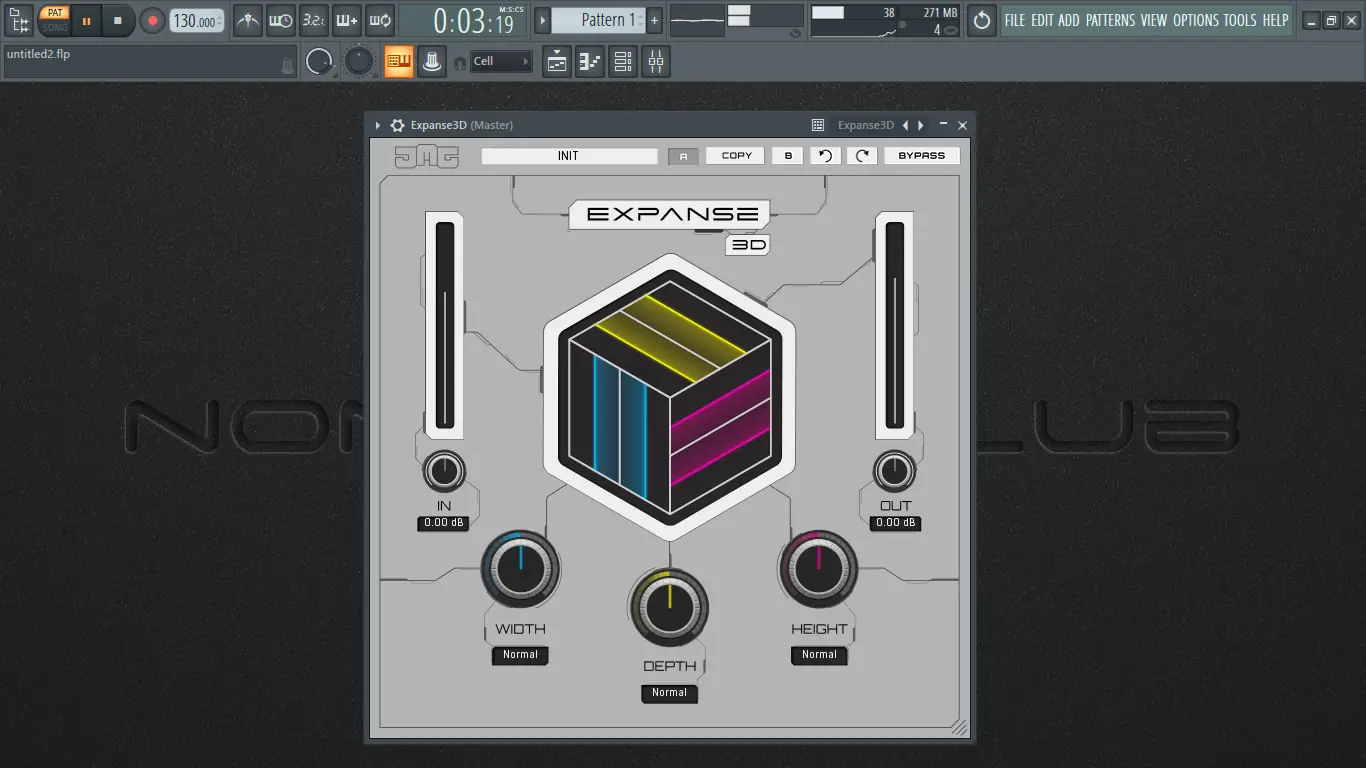
Task: Open the Normal dropdown under WIDTH
Action: pos(520,655)
